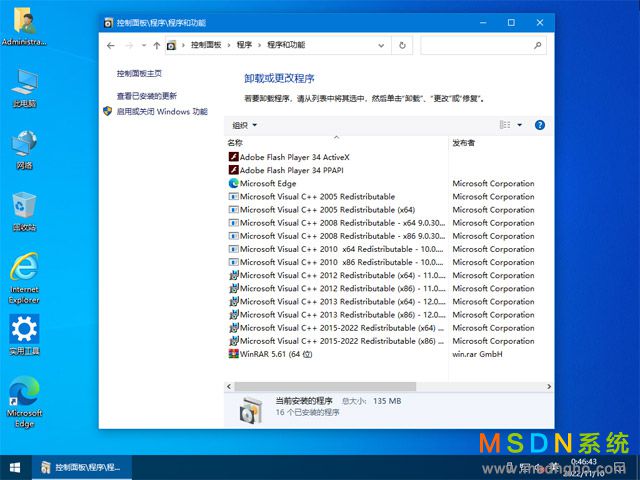Click the horizontal scrollbar left arrow
The image size is (640, 480).
pyautogui.click(x=229, y=386)
